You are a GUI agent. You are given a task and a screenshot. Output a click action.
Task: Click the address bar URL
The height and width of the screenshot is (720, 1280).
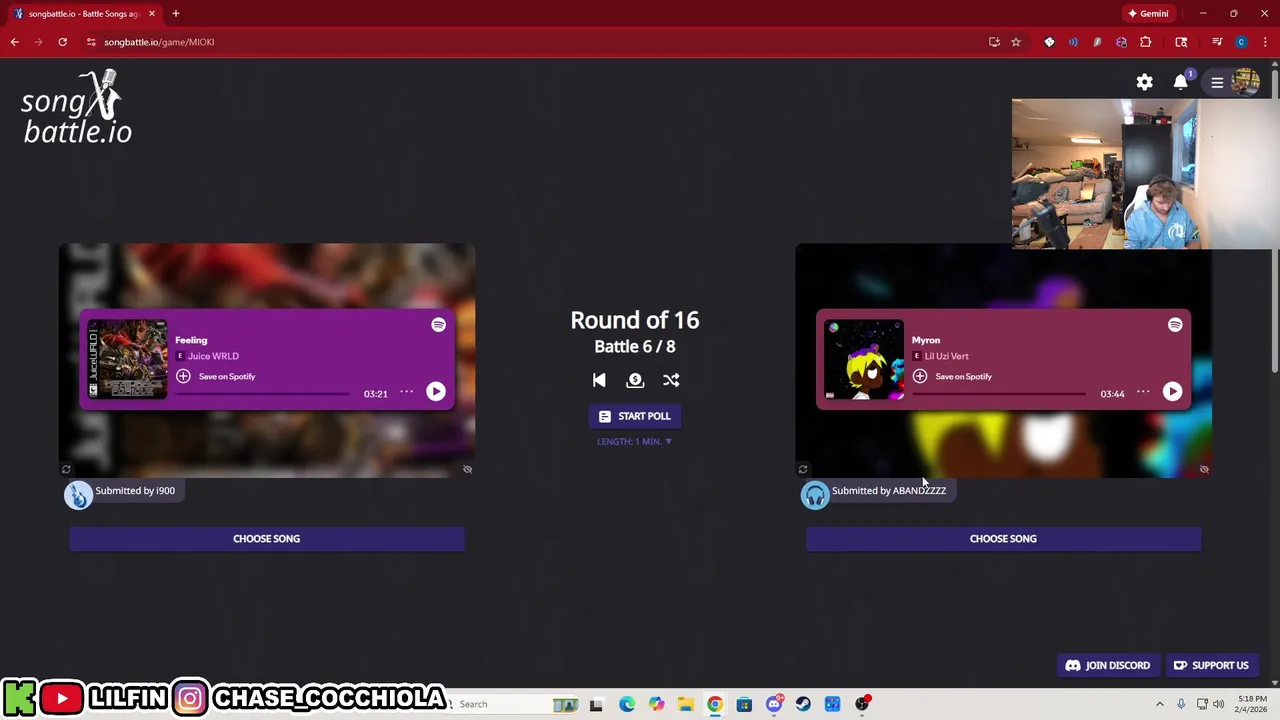point(159,42)
